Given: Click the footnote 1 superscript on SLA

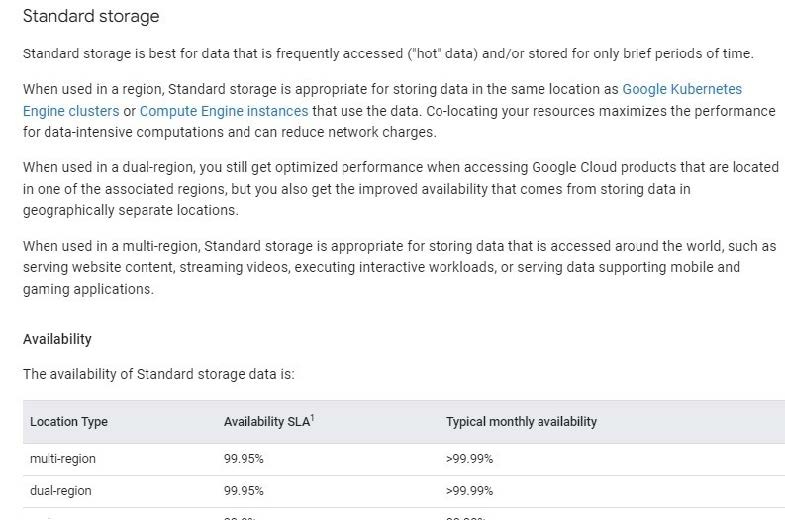Looking at the screenshot, I should click(312, 417).
